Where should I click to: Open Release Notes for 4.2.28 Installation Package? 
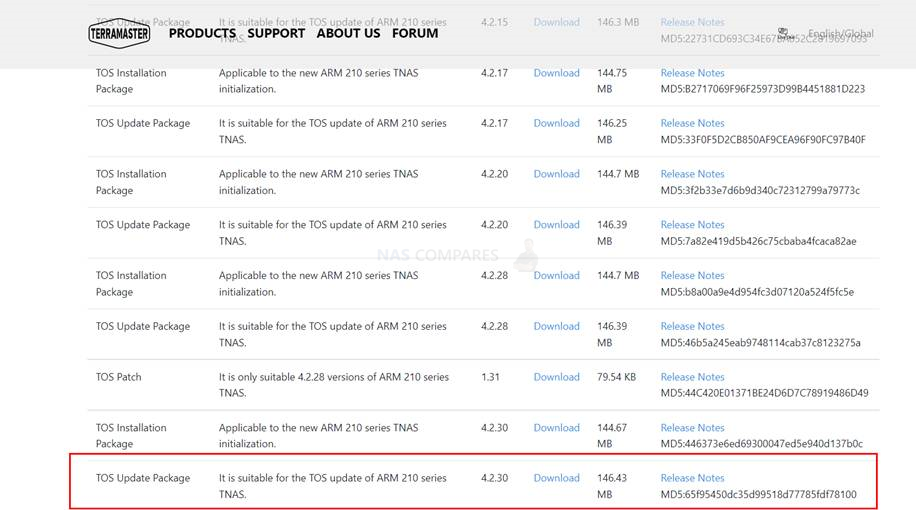point(692,276)
